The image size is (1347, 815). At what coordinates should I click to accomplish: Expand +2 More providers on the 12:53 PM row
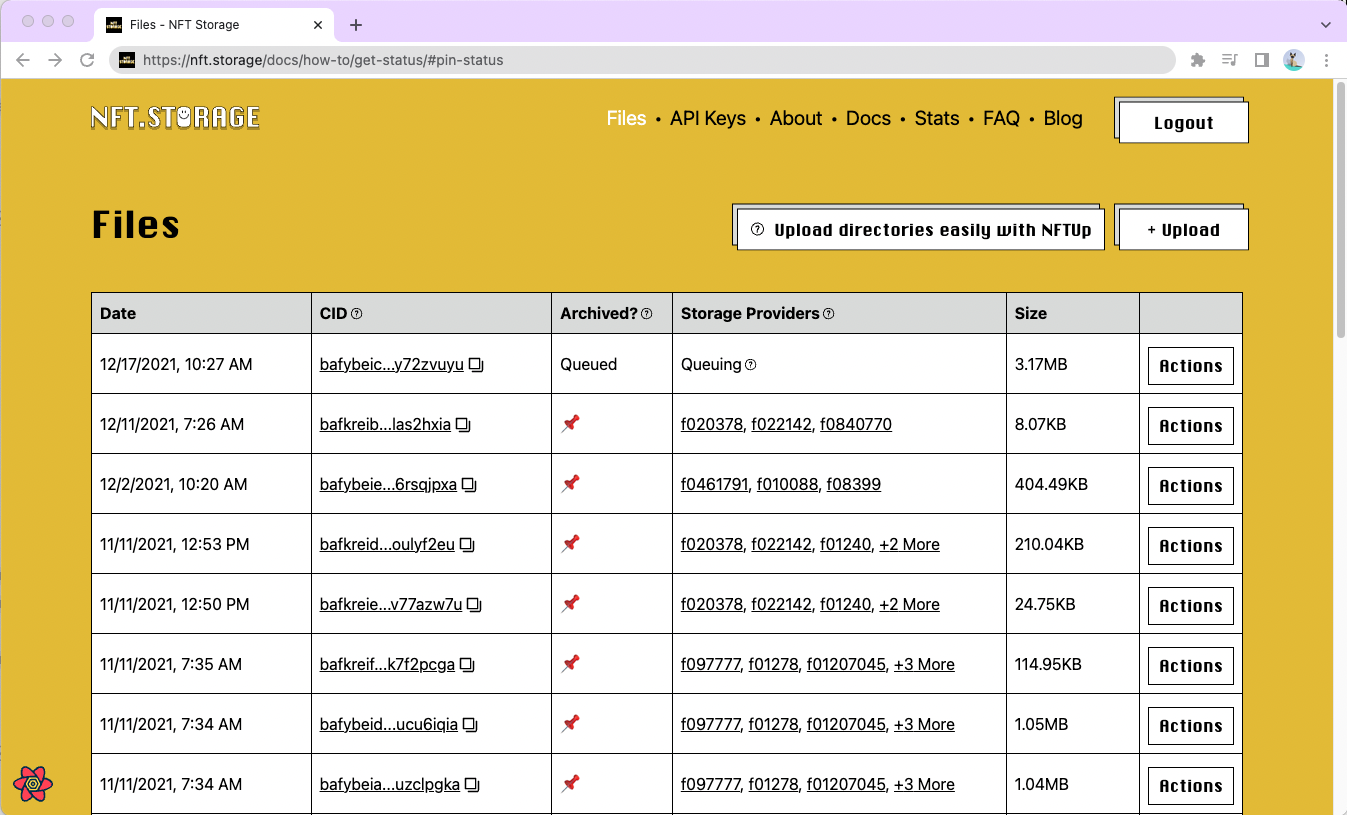(x=910, y=544)
